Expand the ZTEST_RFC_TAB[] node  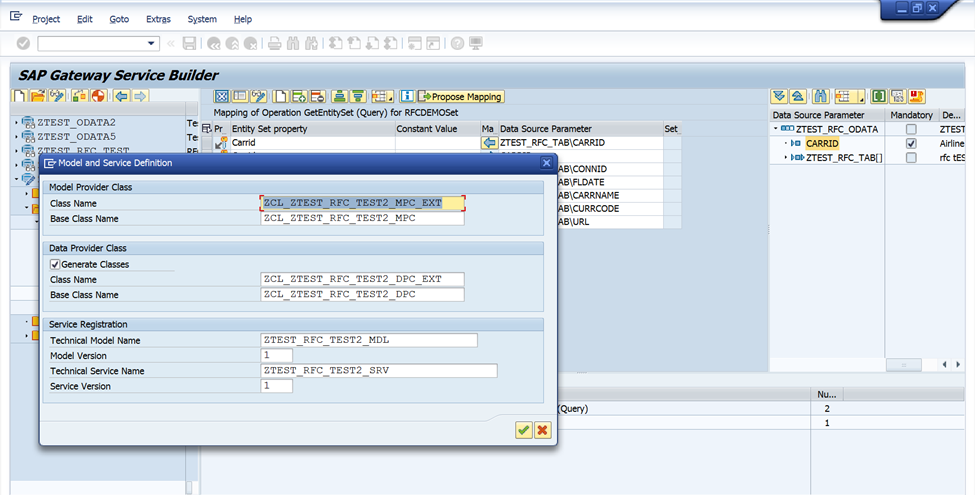(786, 157)
